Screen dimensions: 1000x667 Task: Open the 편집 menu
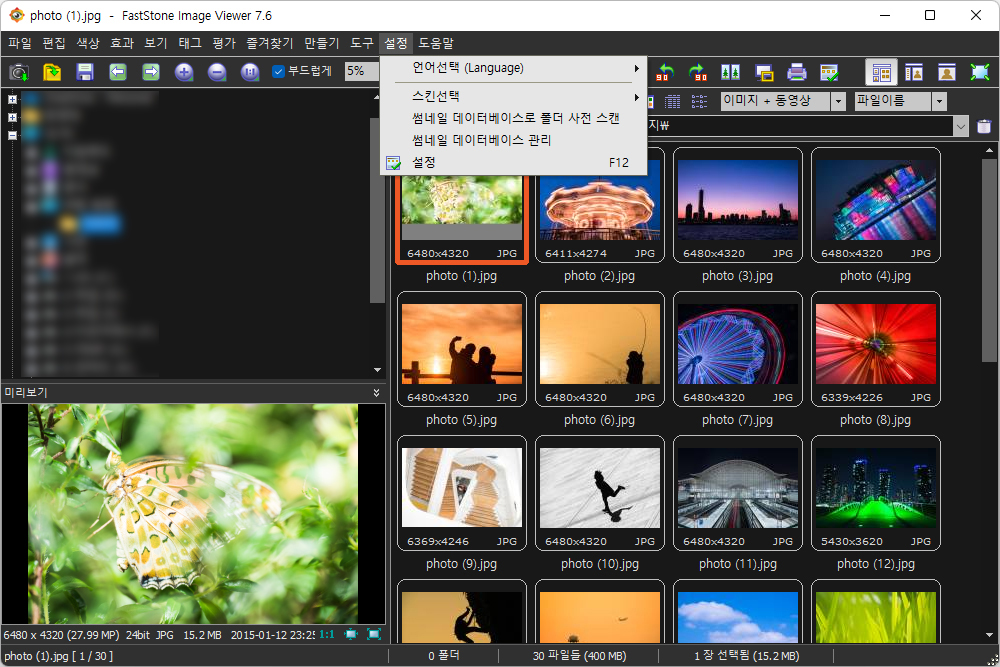[54, 43]
